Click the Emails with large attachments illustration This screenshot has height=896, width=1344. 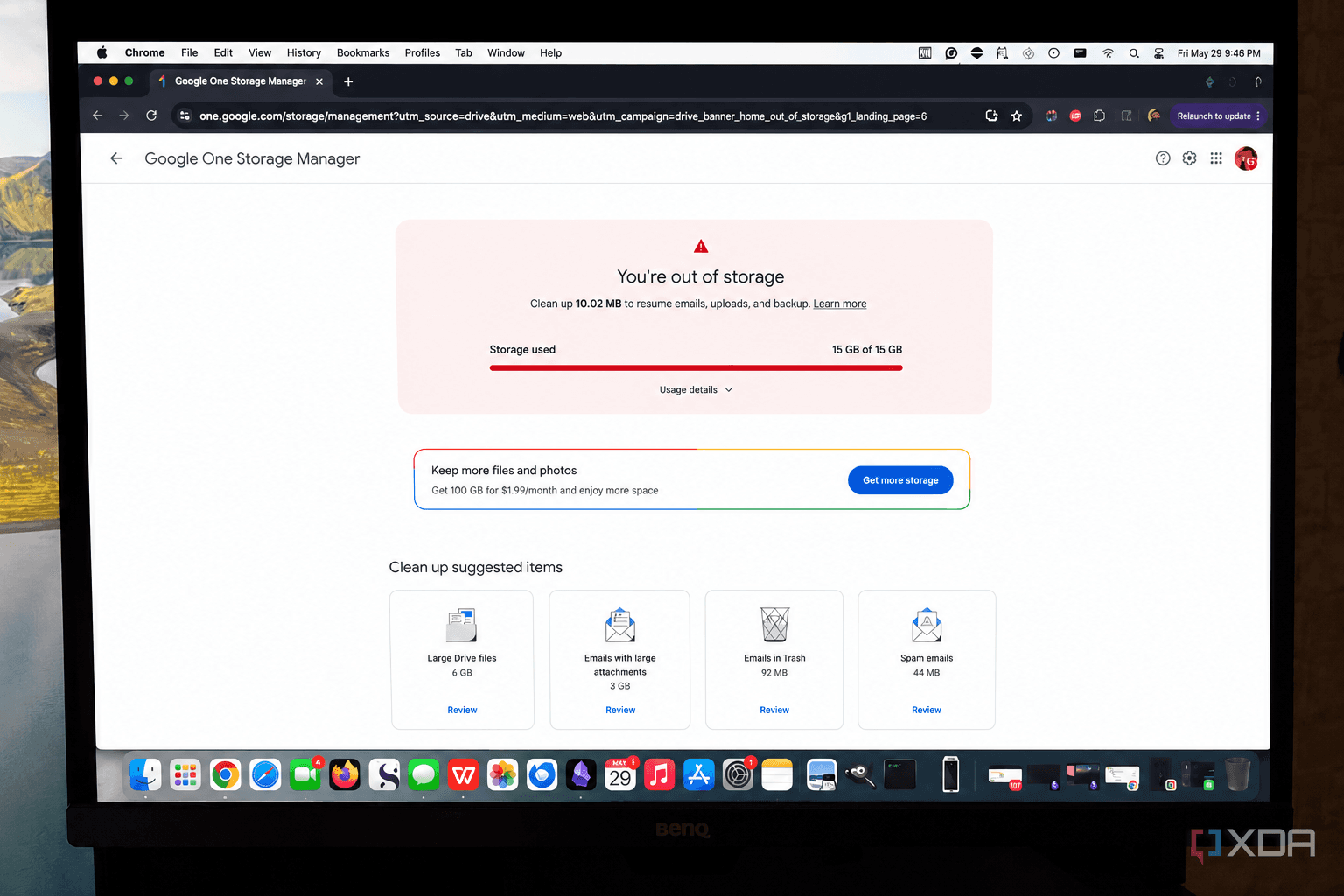[x=620, y=625]
